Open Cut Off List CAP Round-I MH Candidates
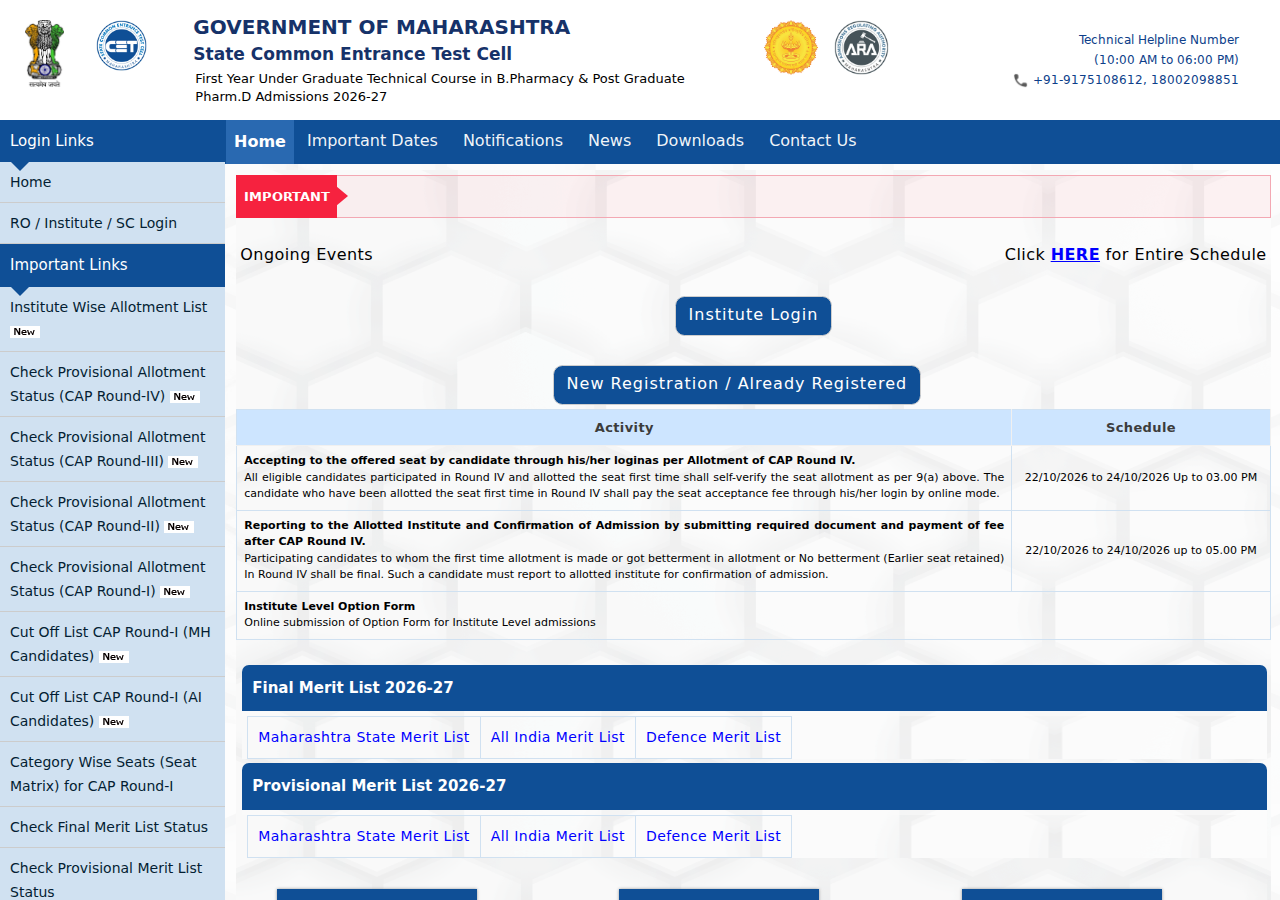 pos(112,644)
